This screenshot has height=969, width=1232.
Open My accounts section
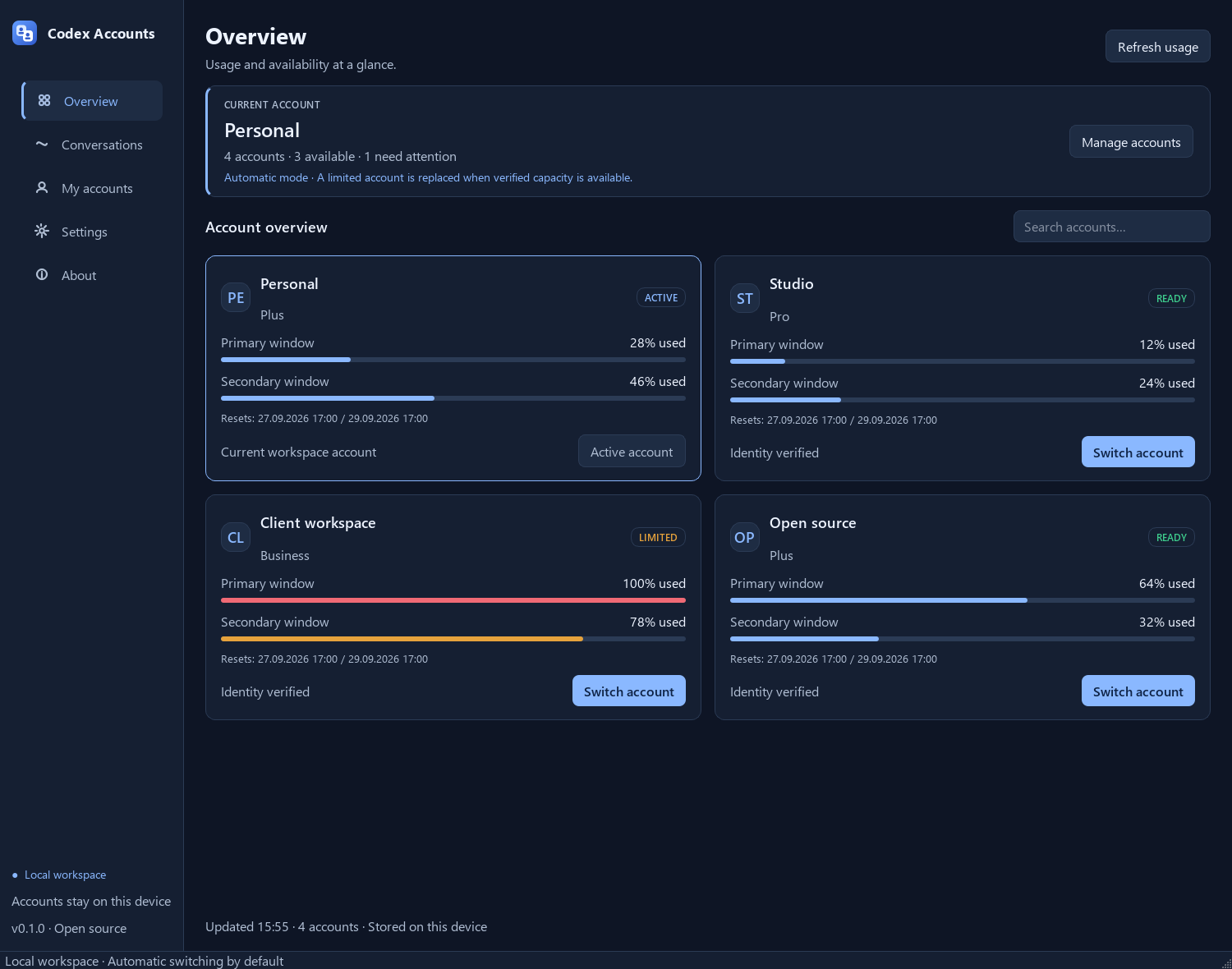92,188
